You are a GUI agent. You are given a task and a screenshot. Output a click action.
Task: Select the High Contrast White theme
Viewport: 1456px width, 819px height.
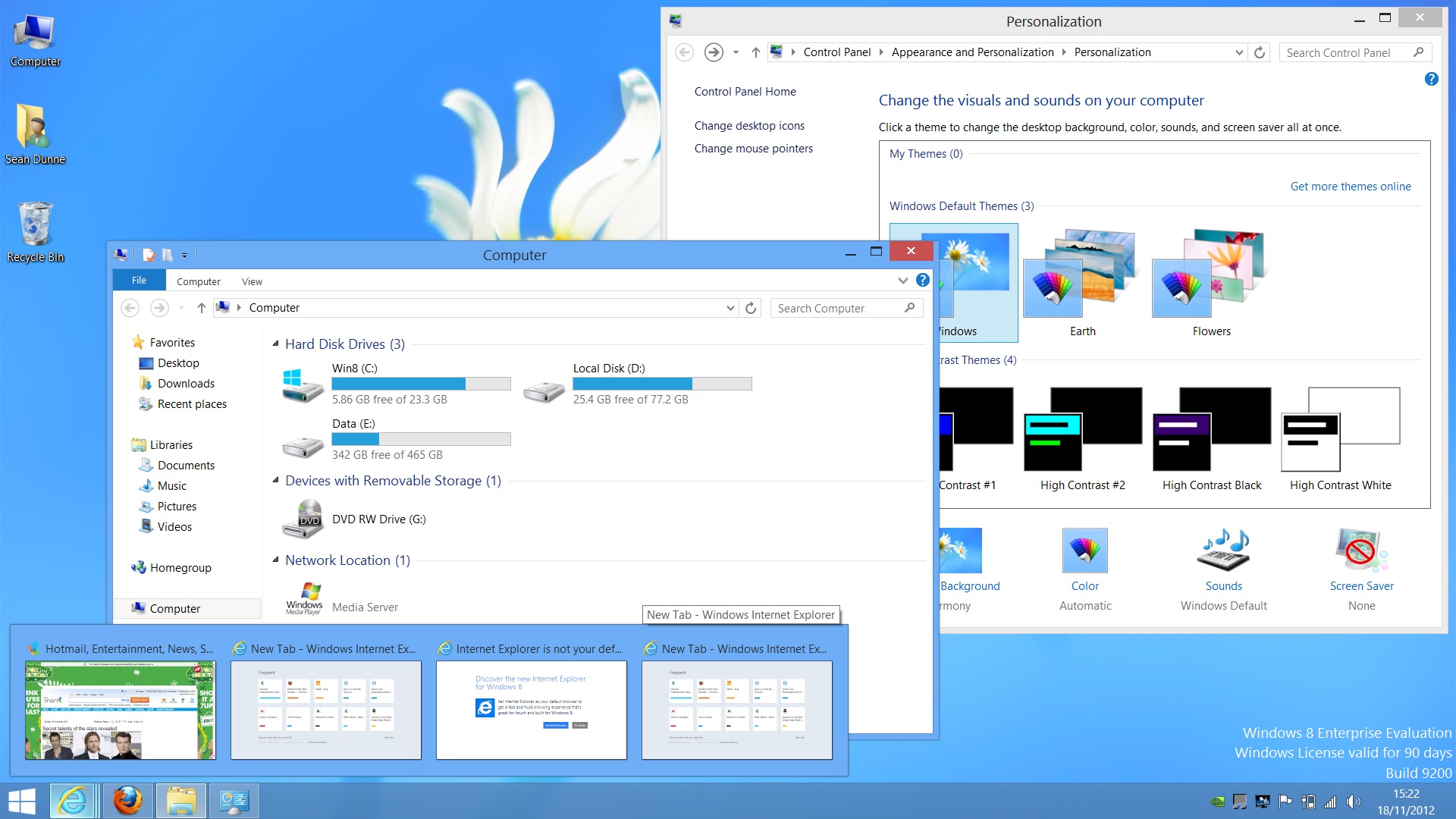point(1340,439)
